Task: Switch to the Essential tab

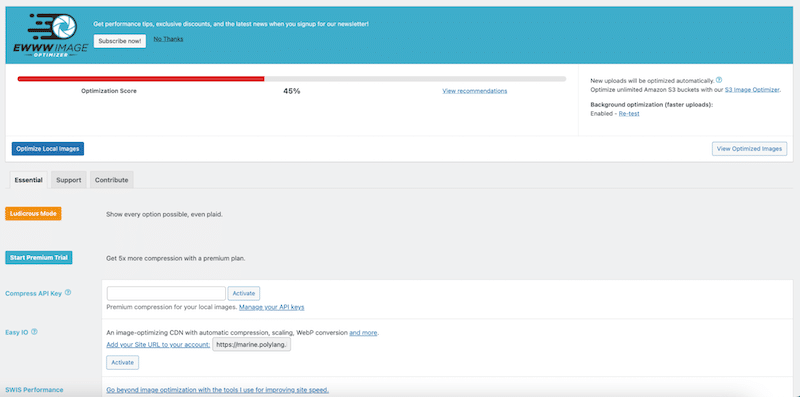Action: click(29, 180)
